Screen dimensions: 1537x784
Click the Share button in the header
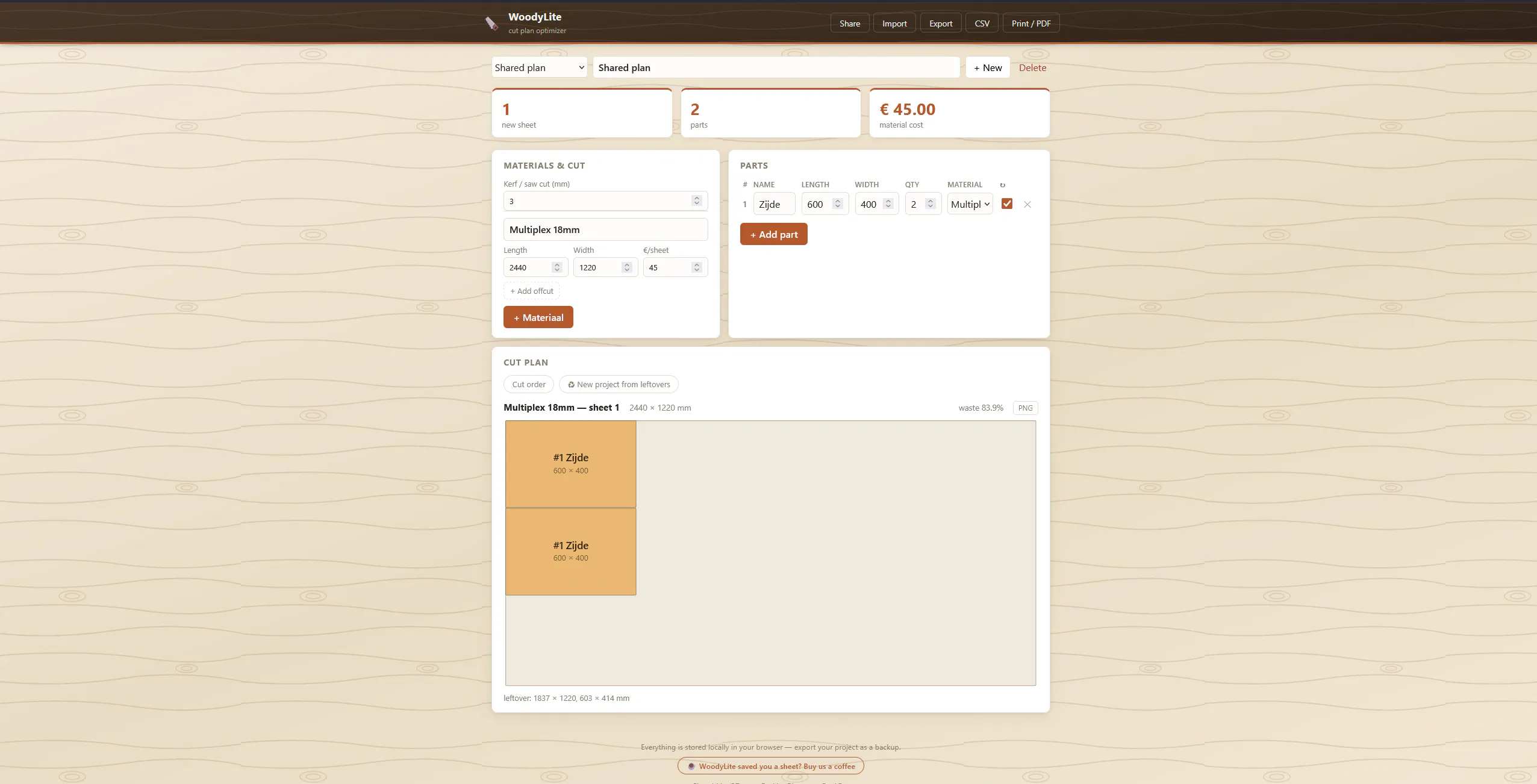coord(850,23)
